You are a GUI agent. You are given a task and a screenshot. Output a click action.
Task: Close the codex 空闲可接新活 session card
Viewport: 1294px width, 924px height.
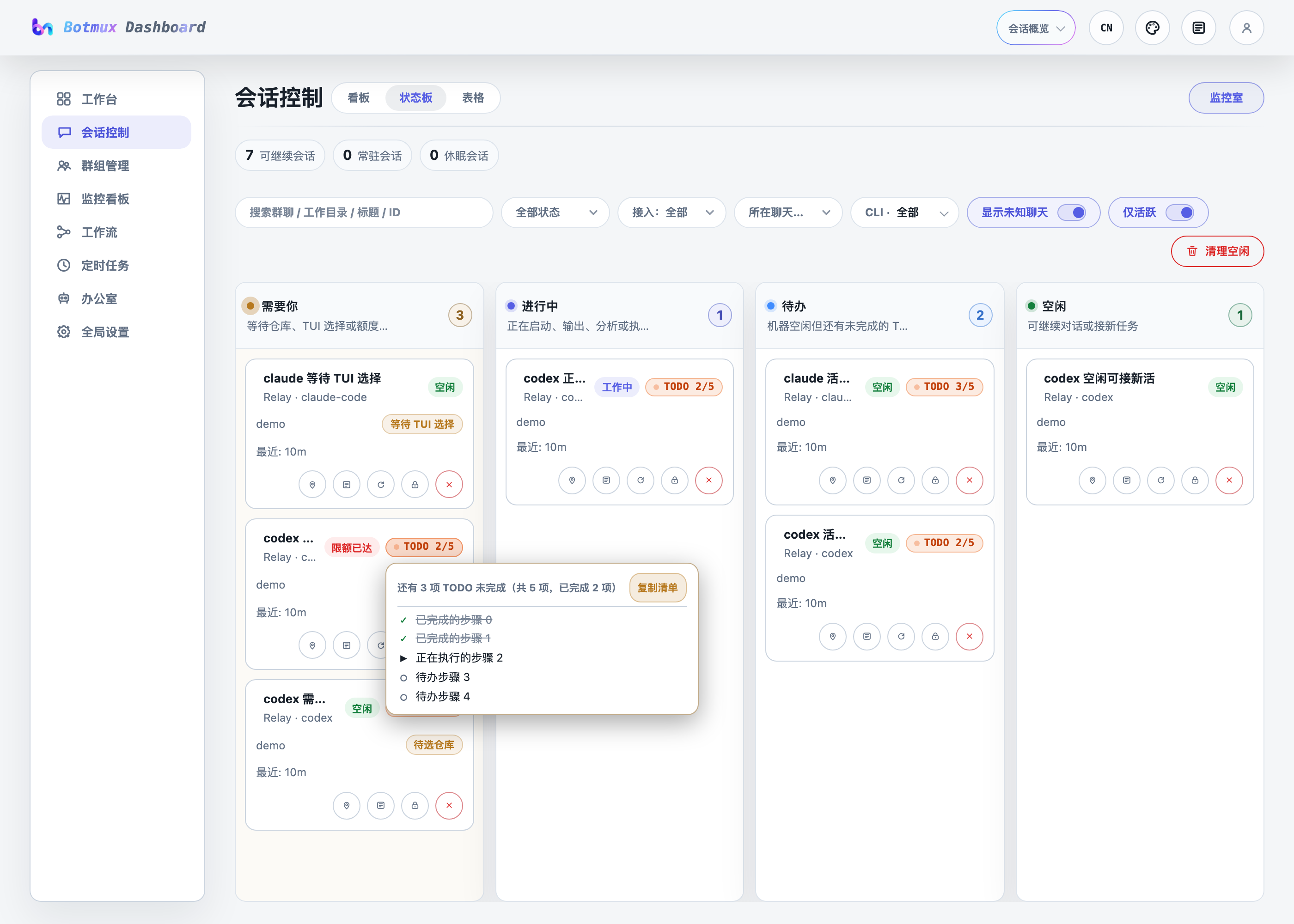1228,480
